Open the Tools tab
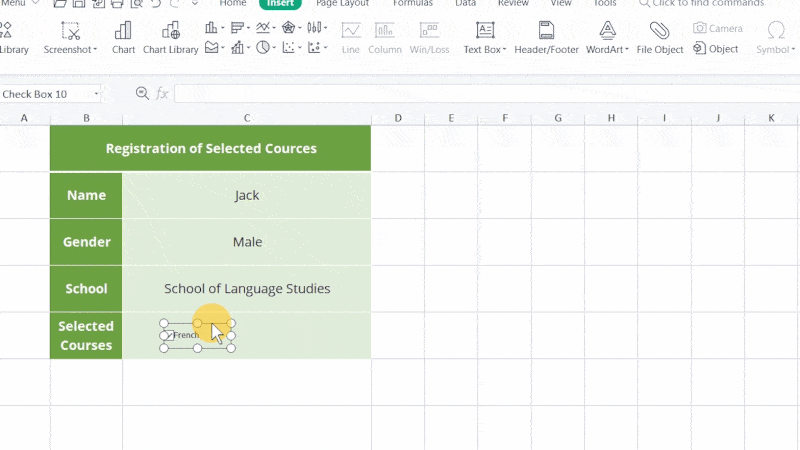Viewport: 800px width, 450px height. 605,3
